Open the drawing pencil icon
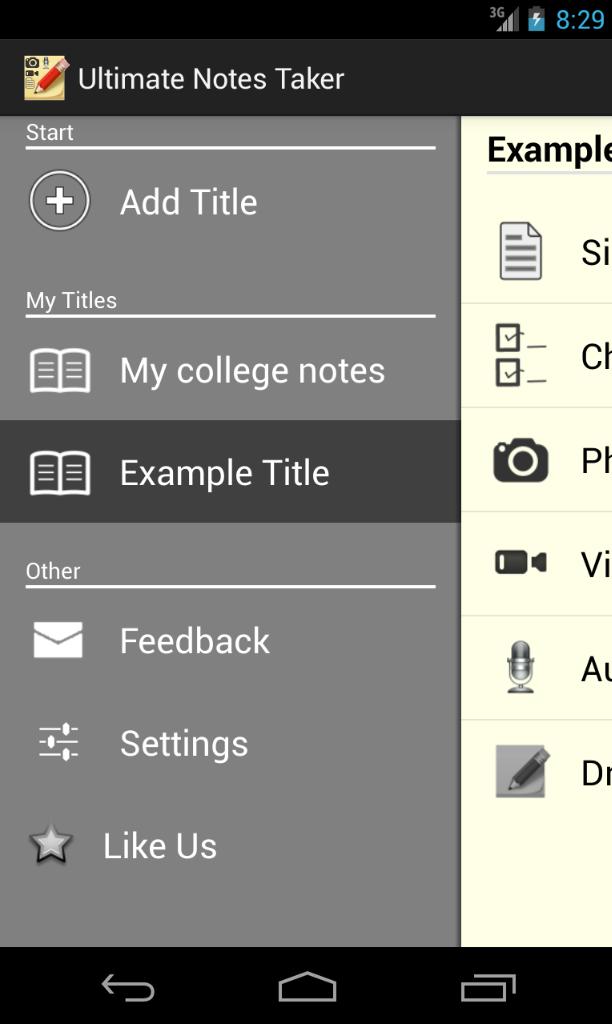 pos(519,770)
